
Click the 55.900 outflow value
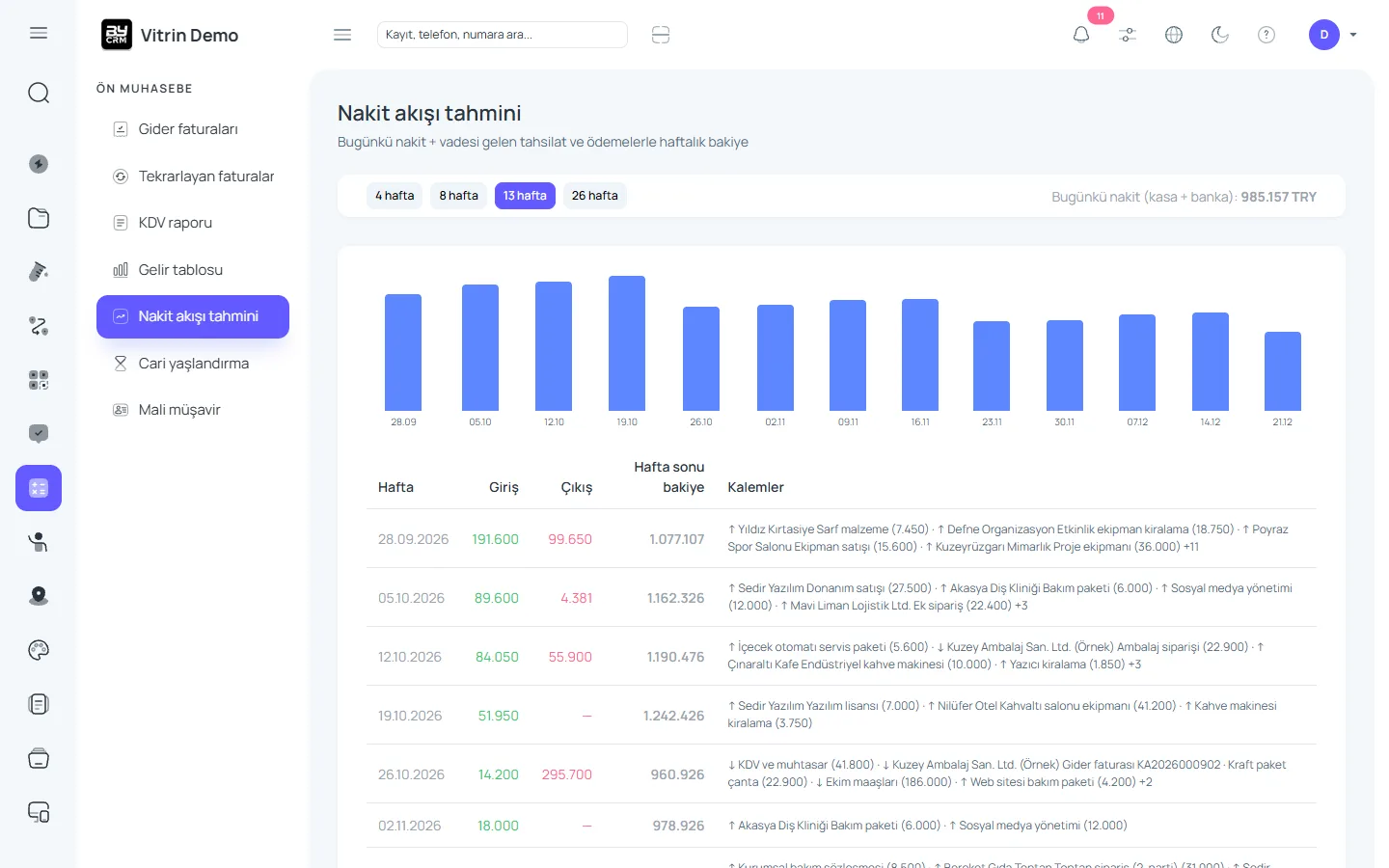(x=570, y=657)
